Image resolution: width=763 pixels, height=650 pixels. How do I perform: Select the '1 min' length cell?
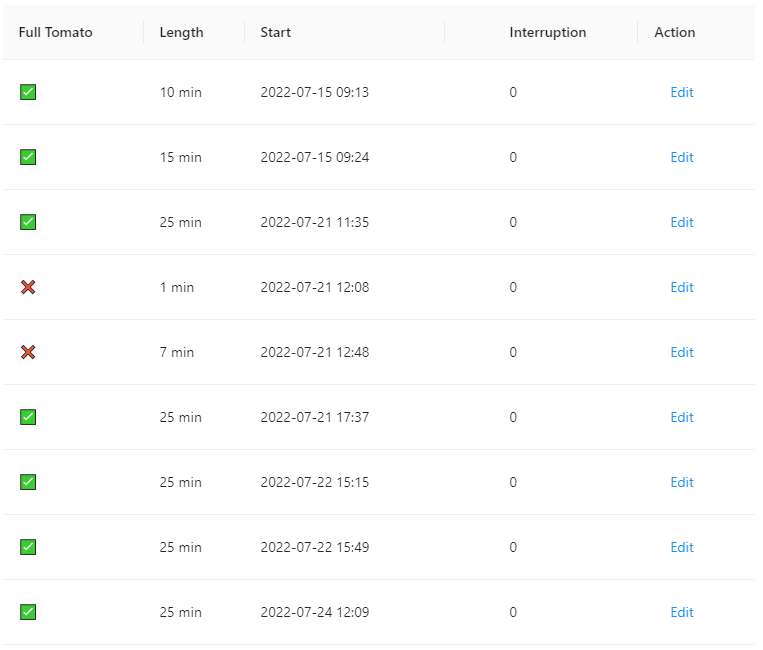[177, 287]
